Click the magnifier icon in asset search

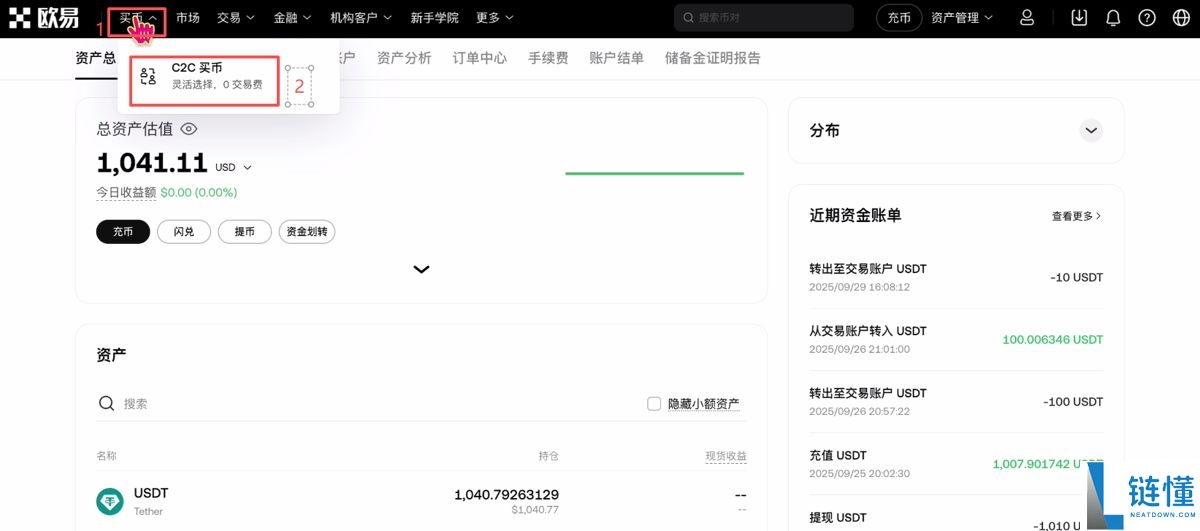point(106,403)
